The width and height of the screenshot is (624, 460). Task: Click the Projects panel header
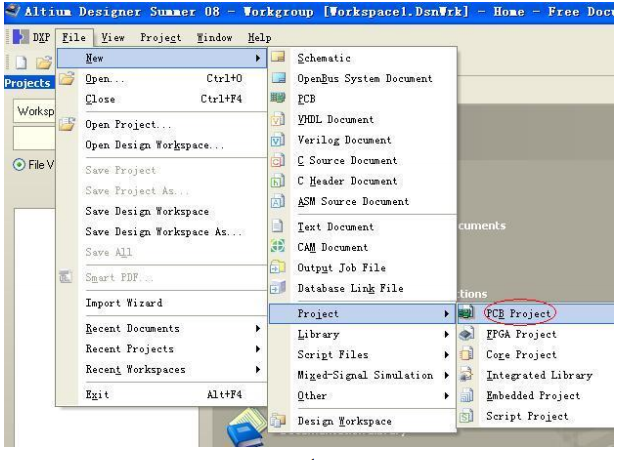29,83
